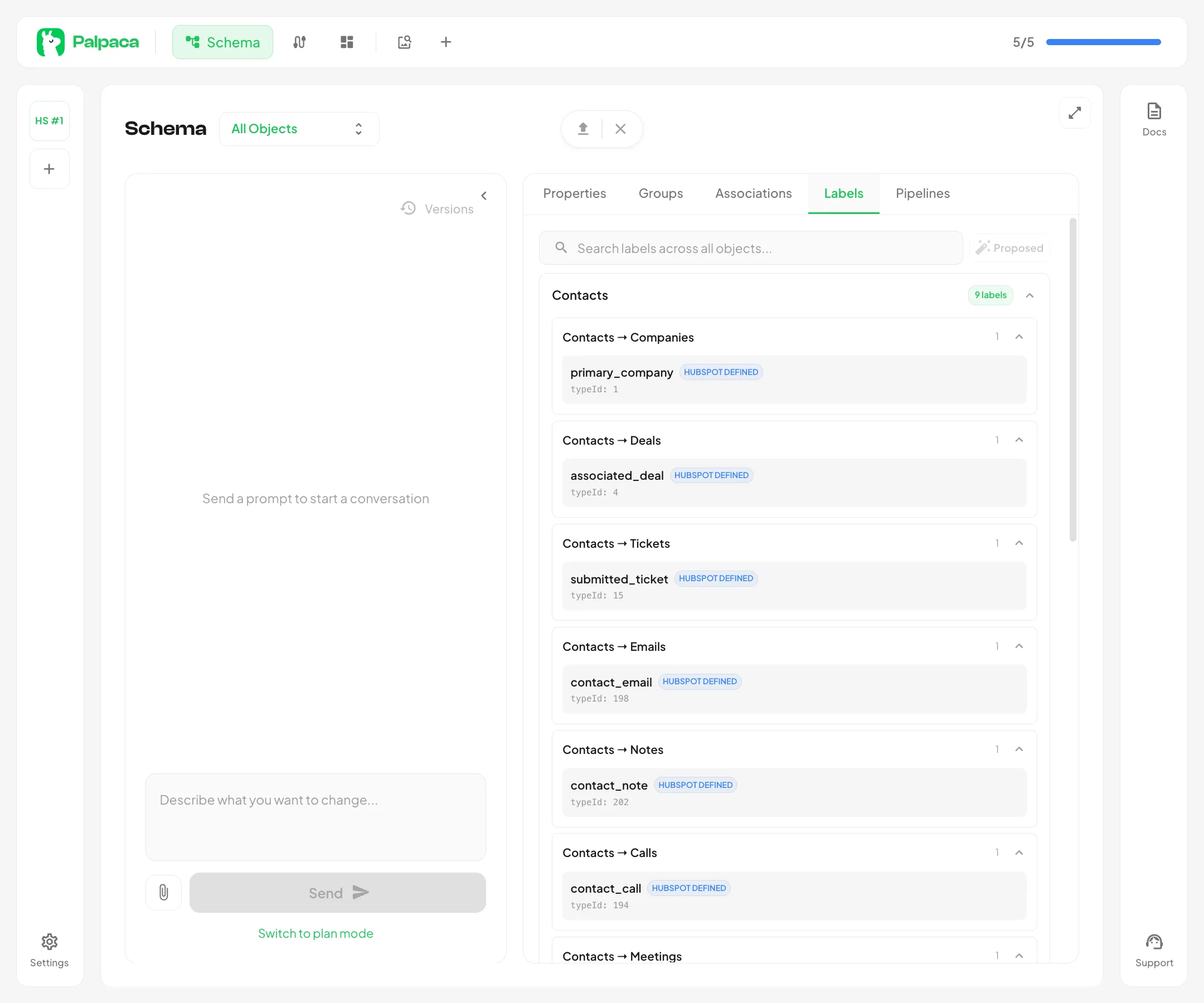Toggle the Proposed labels filter
The width and height of the screenshot is (1204, 1003).
pos(1009,247)
